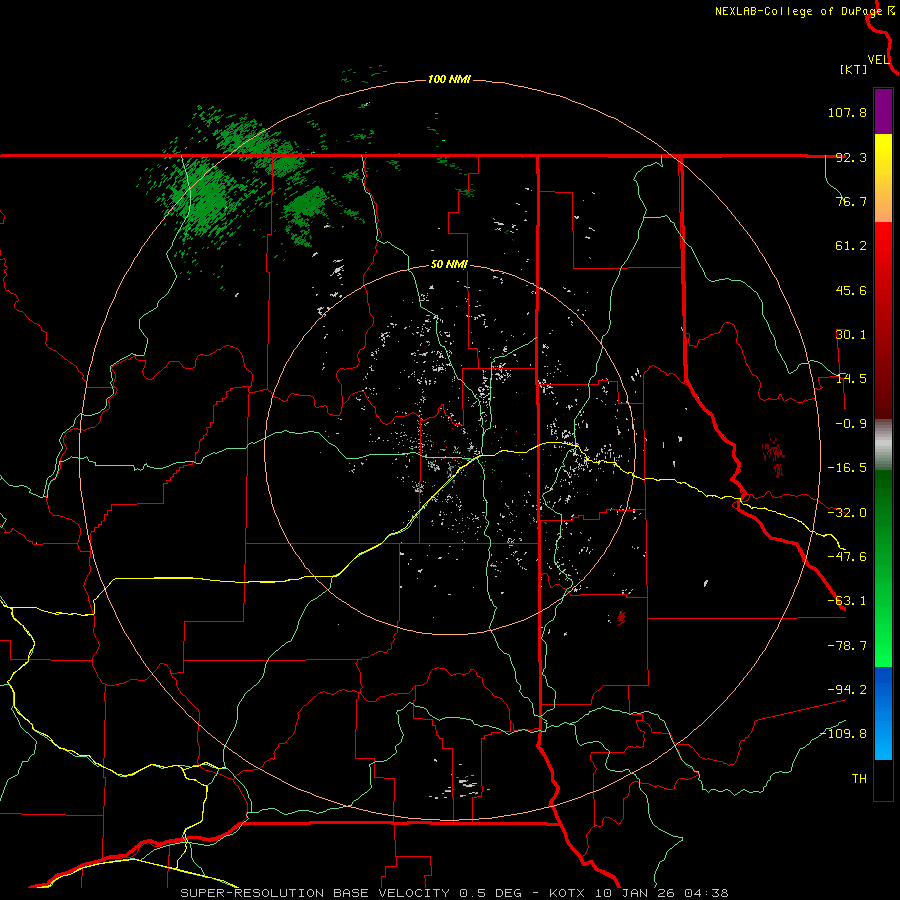Click the 100 NMI range ring label
The width and height of the screenshot is (900, 900).
[x=449, y=79]
